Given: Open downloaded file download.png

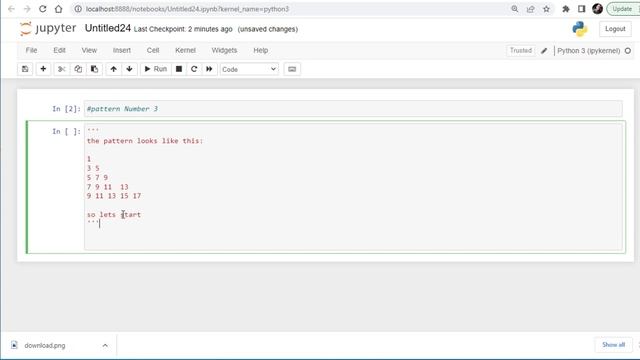Looking at the screenshot, I should coord(45,345).
